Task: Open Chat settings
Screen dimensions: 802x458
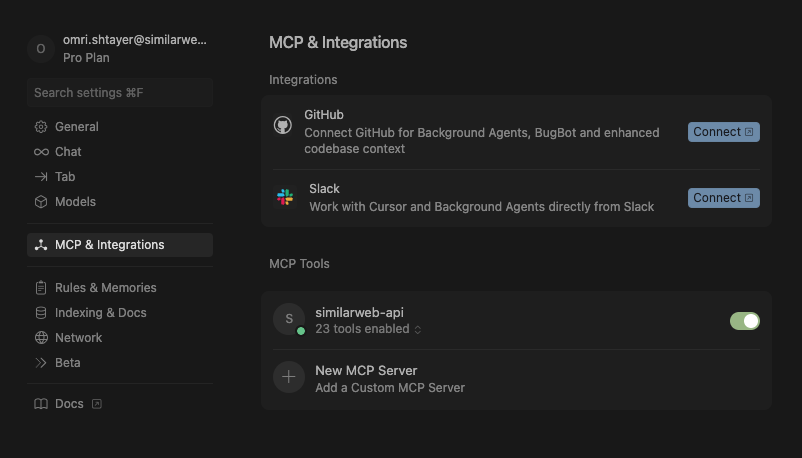Action: tap(120, 151)
